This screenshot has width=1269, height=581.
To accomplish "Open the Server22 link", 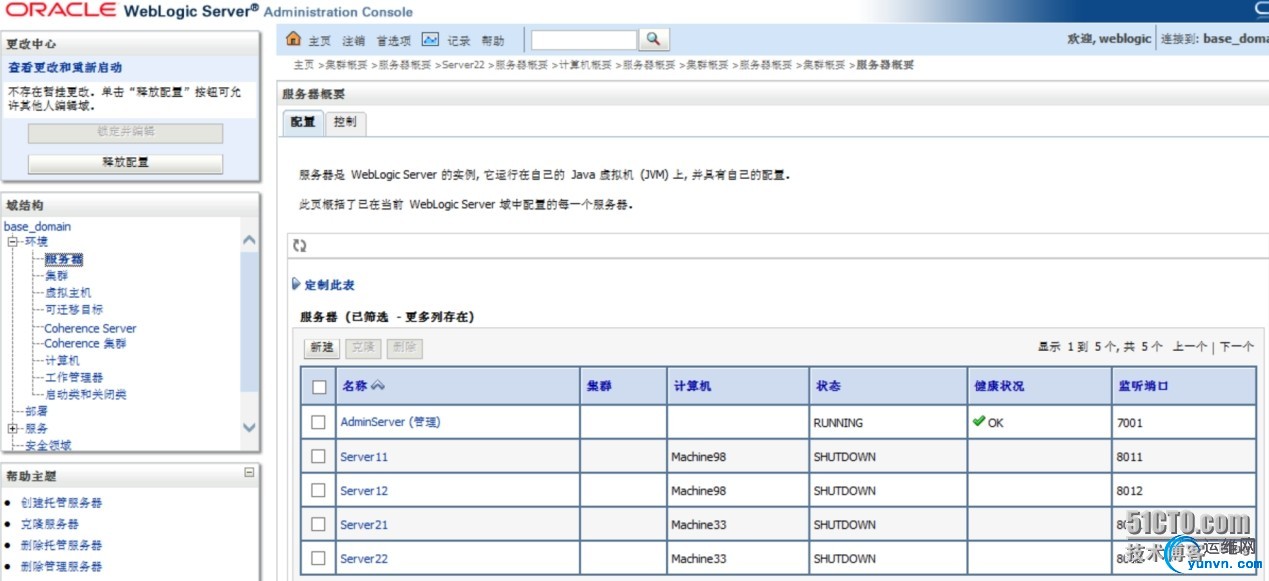I will tap(364, 558).
